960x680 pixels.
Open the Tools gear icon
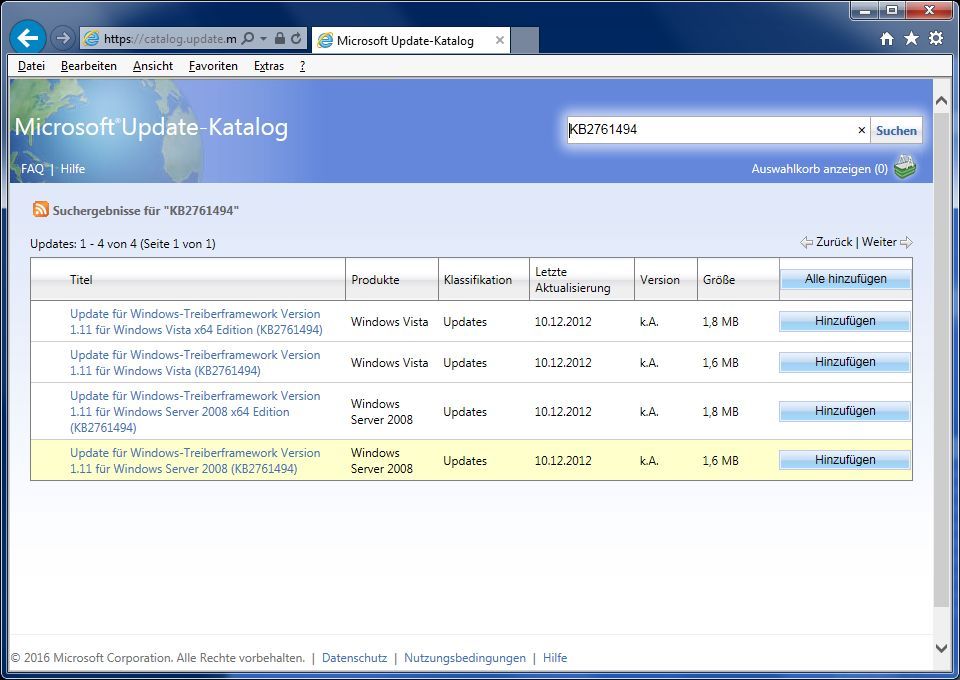936,39
